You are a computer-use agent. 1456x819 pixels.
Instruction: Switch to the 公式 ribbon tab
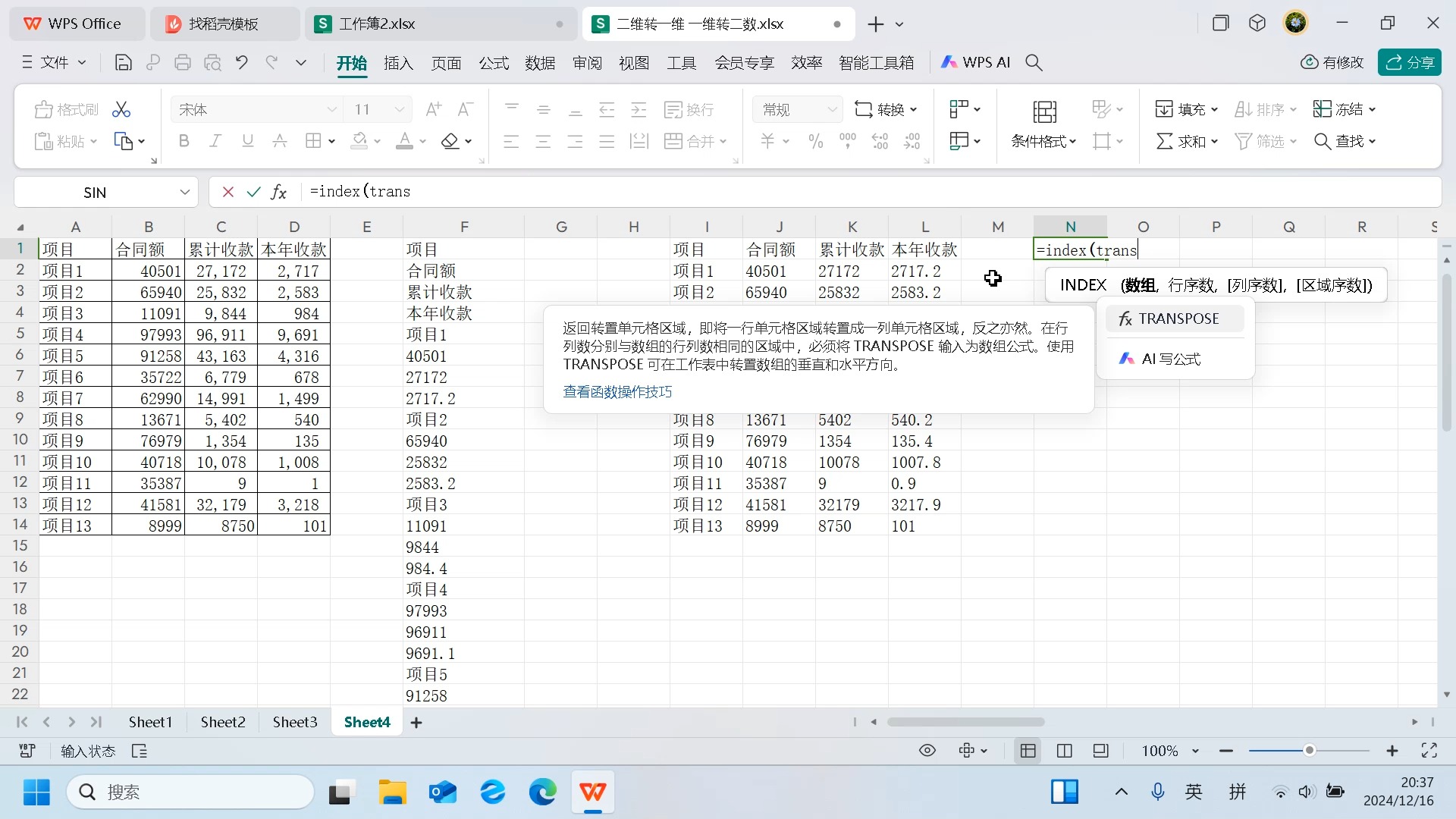493,63
